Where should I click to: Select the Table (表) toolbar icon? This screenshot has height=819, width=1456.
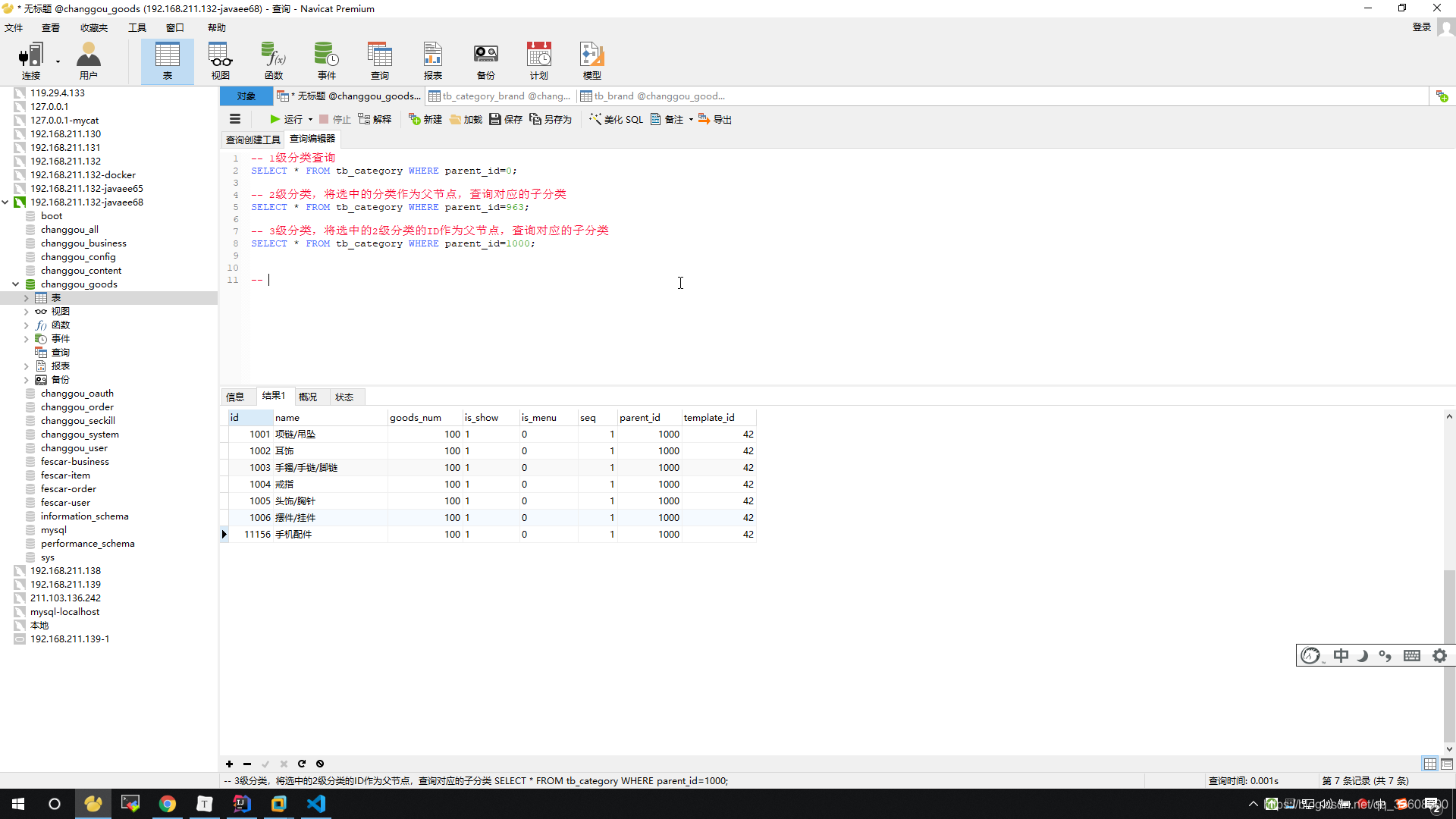click(x=167, y=61)
